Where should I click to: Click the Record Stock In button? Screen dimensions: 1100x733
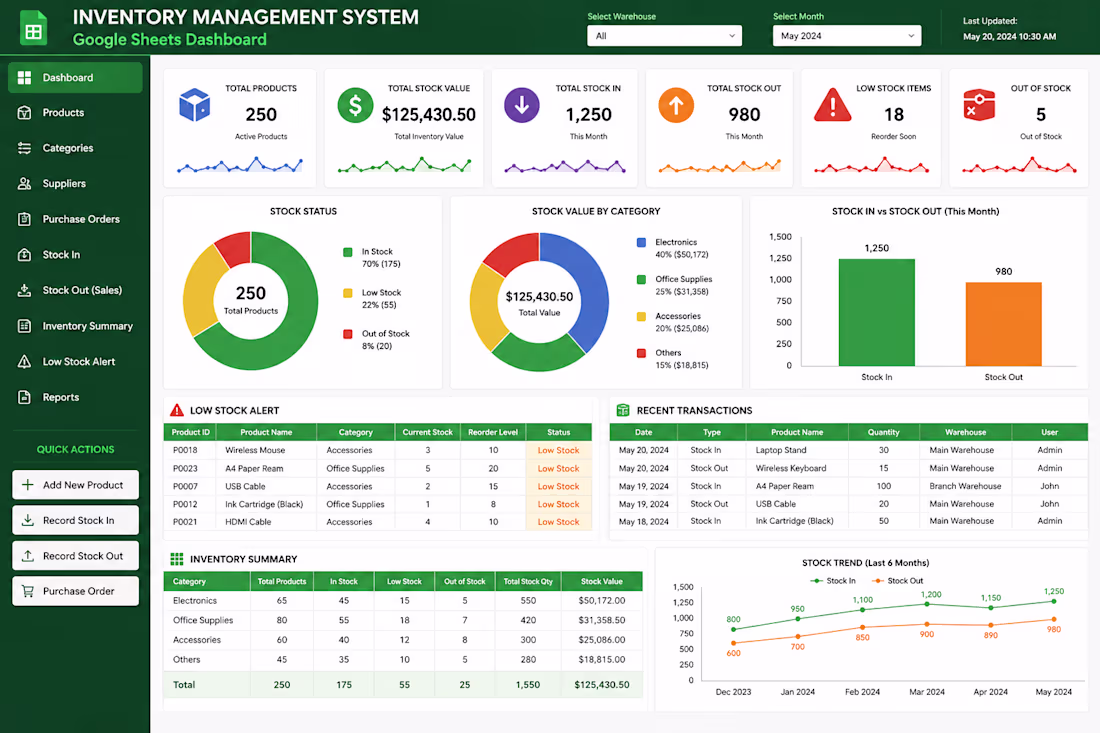point(76,520)
